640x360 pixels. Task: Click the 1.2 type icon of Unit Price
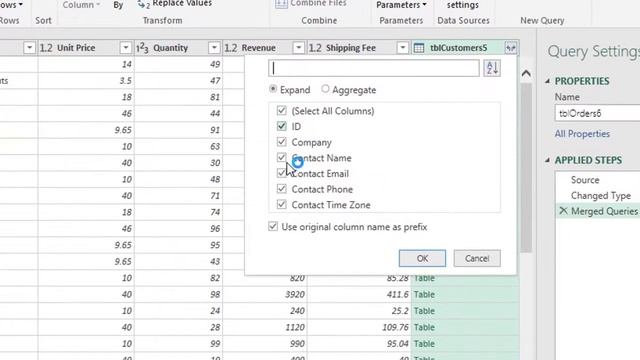click(x=46, y=48)
